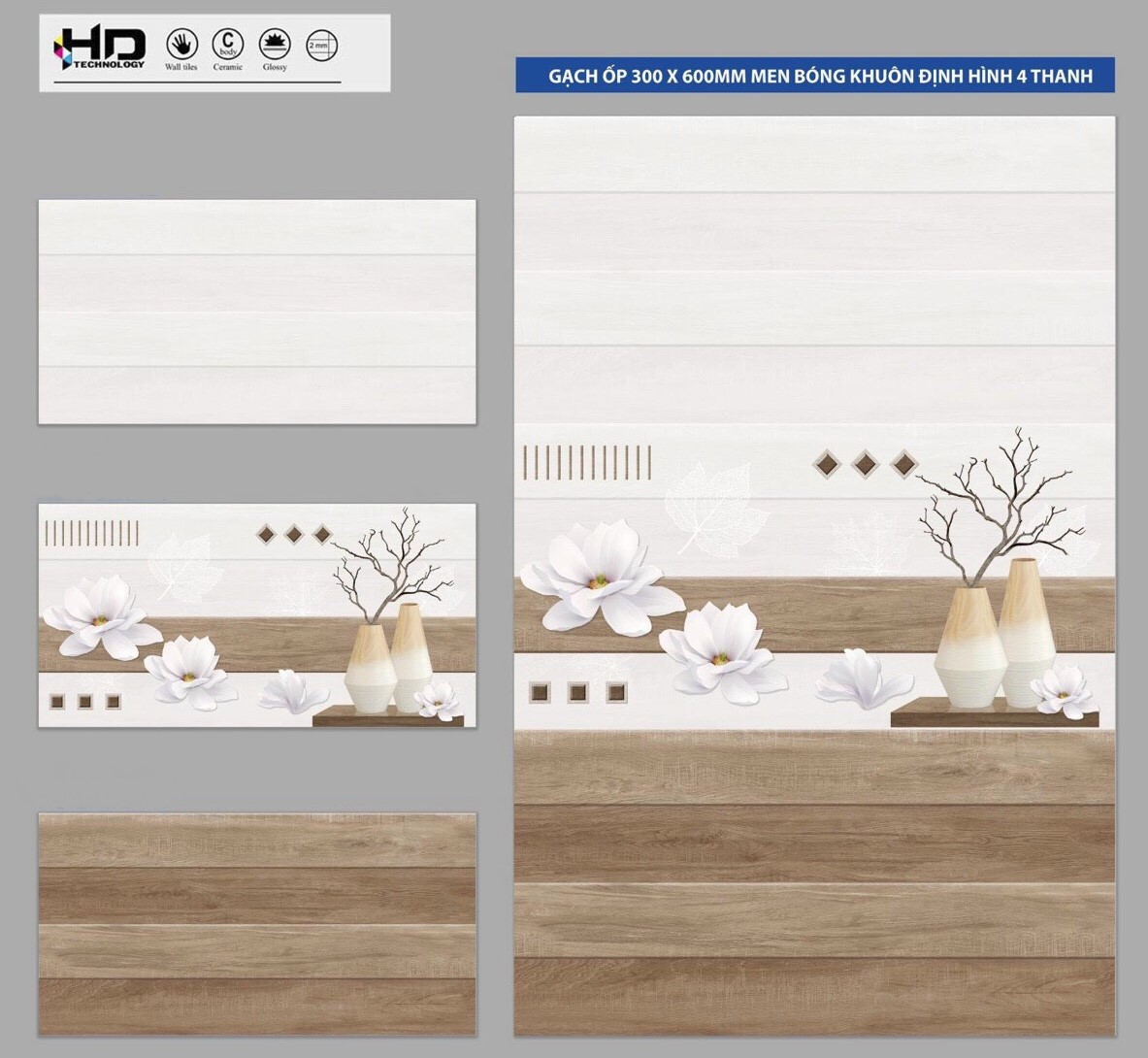Screen dimensions: 1148x1058
Task: Open the plain white tile thumbnail
Action: [257, 312]
